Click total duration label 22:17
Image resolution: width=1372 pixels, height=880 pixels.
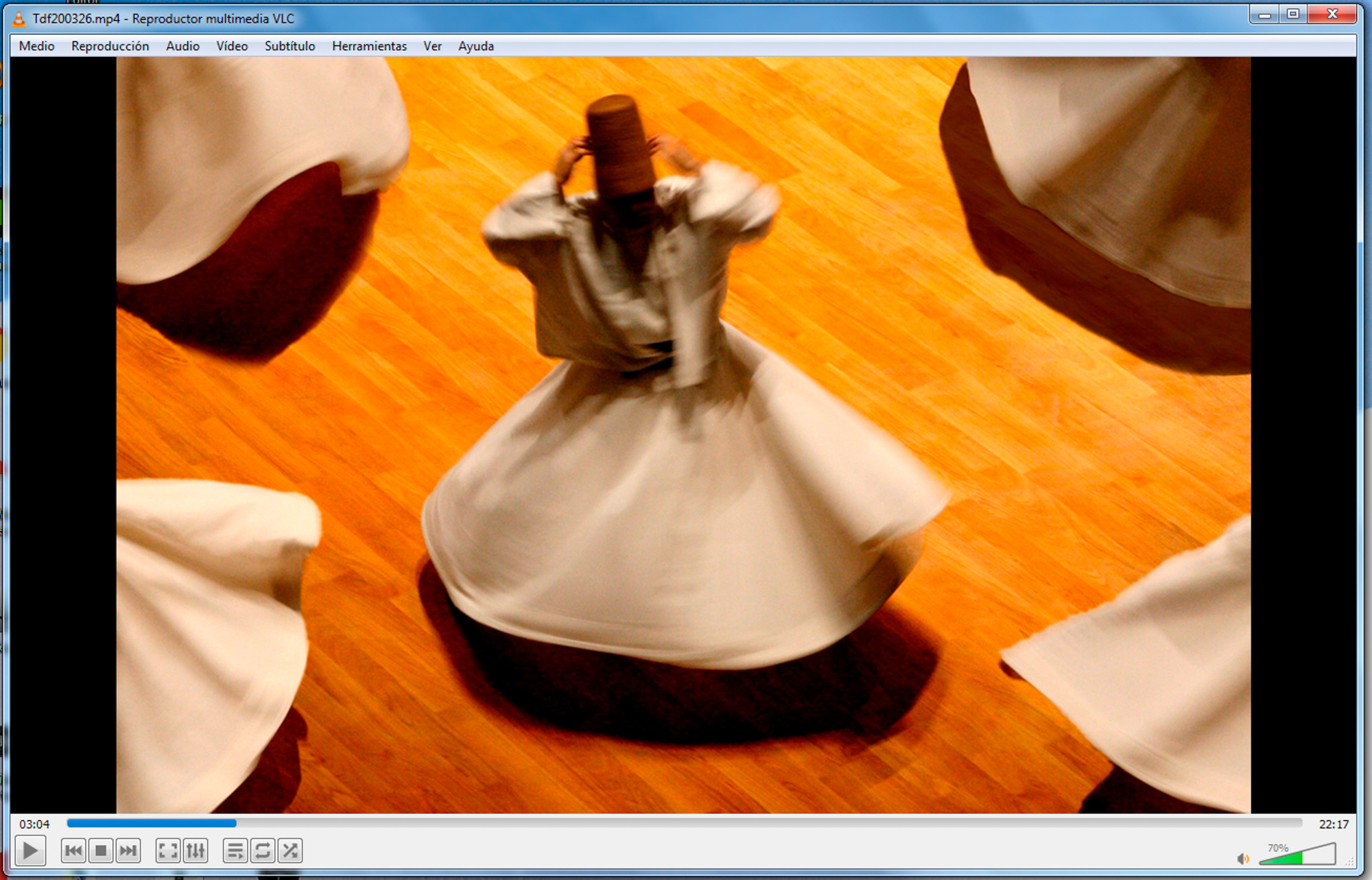(1334, 824)
